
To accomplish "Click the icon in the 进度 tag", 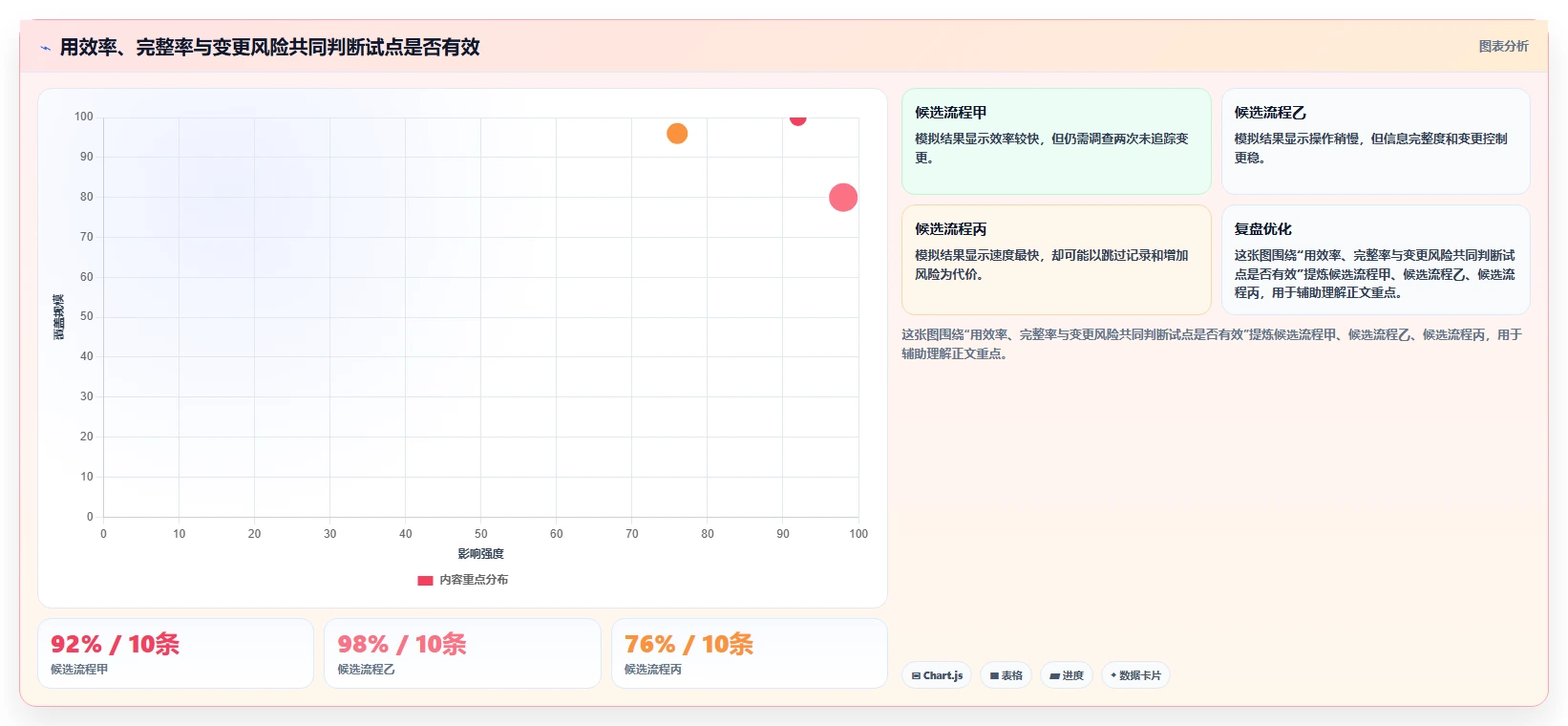I will [1054, 675].
